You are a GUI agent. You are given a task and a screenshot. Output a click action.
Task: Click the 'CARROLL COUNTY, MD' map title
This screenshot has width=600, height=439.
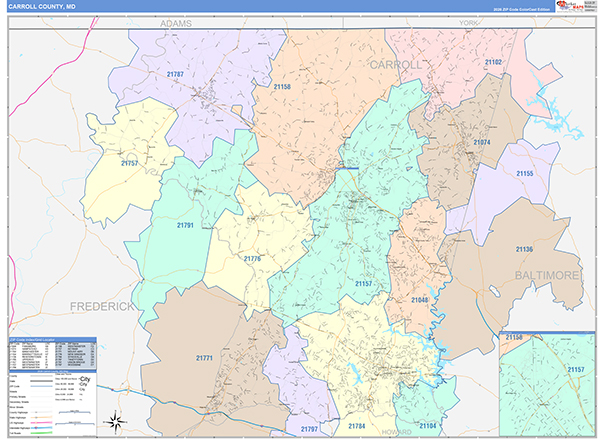42,7
